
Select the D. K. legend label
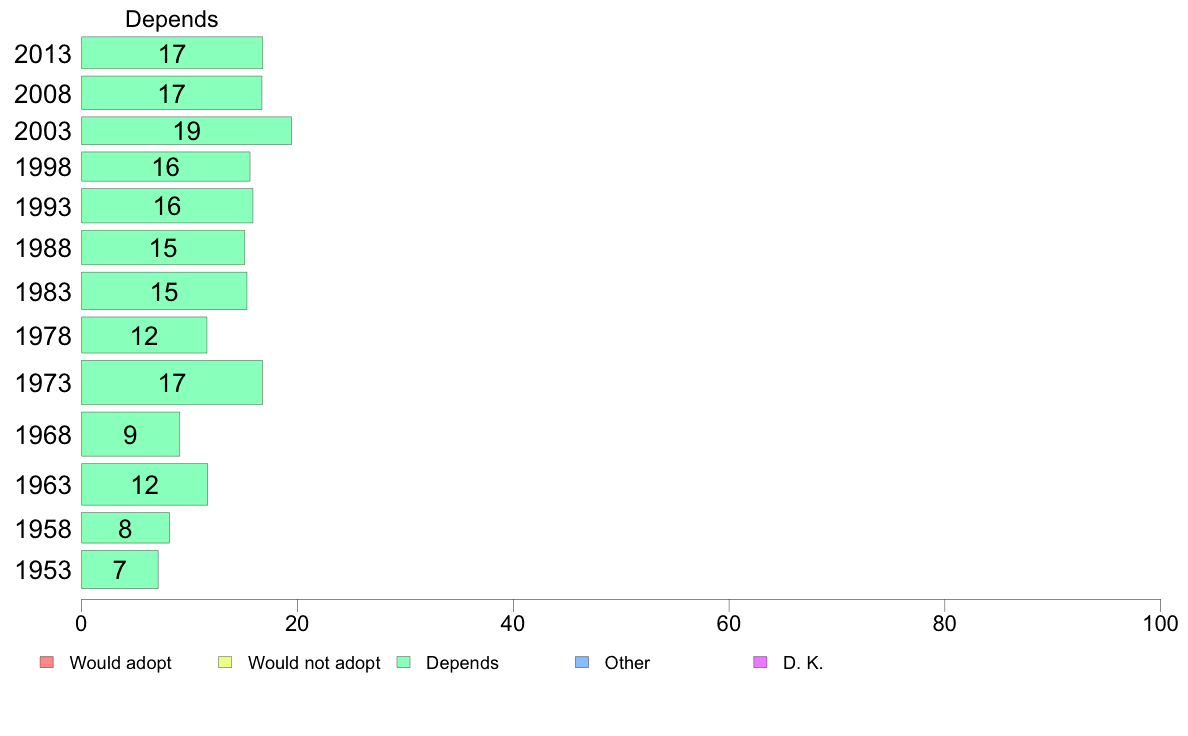803,663
